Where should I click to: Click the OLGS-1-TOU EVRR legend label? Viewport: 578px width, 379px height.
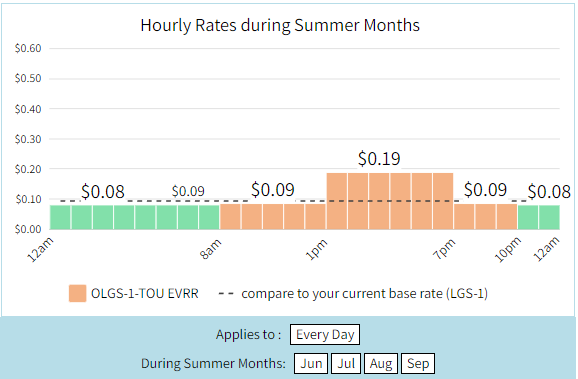pyautogui.click(x=144, y=293)
